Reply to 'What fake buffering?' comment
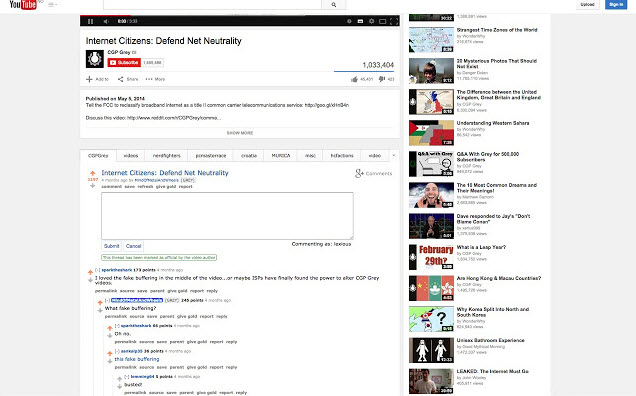 coord(222,316)
